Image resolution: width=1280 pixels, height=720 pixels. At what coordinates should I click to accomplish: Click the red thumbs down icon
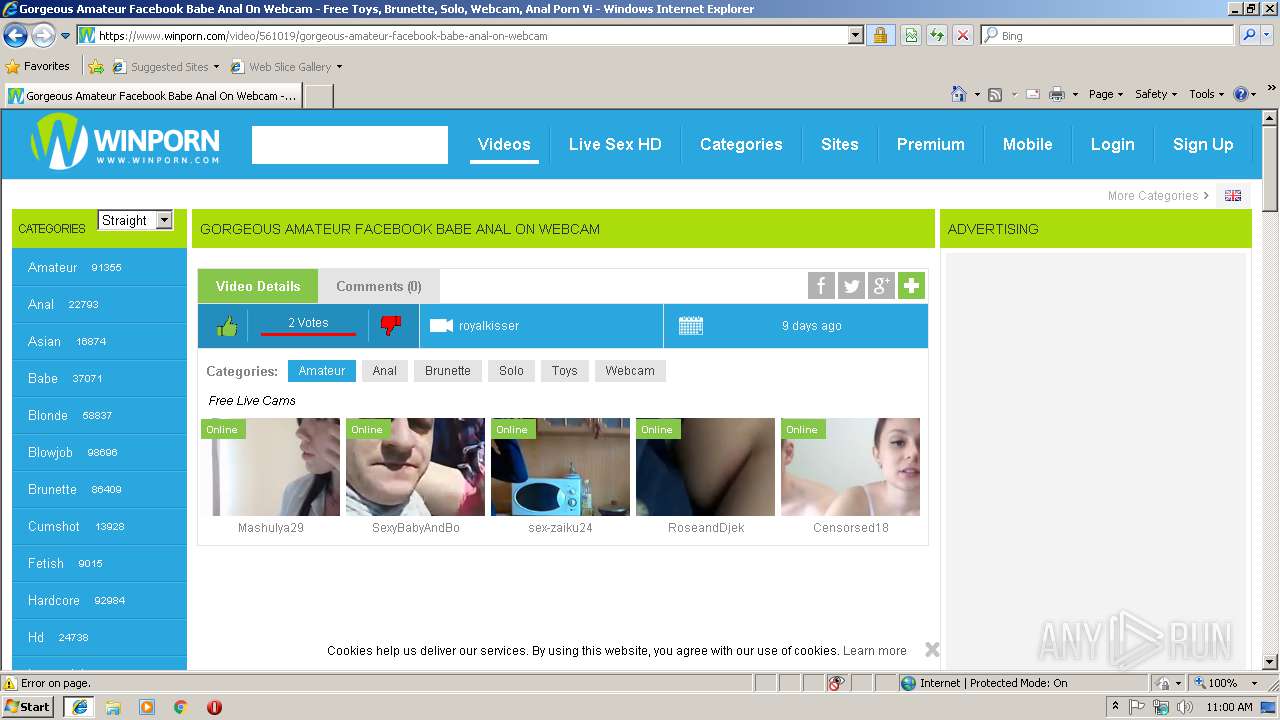[x=391, y=325]
